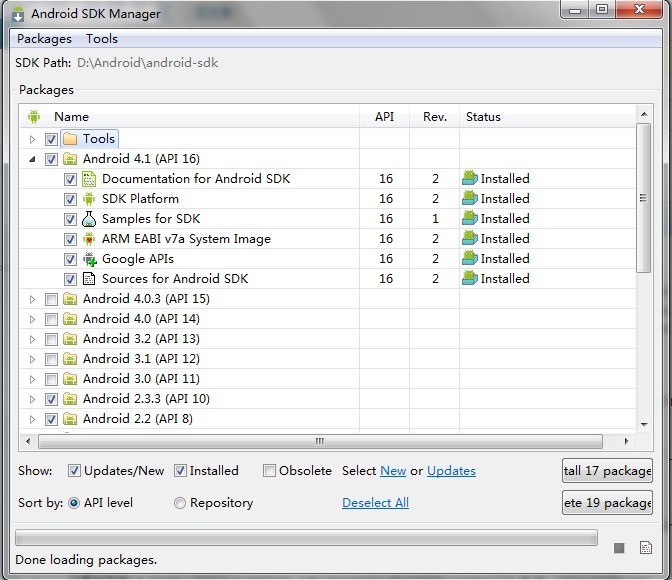672x580 pixels.
Task: Click the Rev. column header
Action: click(435, 117)
